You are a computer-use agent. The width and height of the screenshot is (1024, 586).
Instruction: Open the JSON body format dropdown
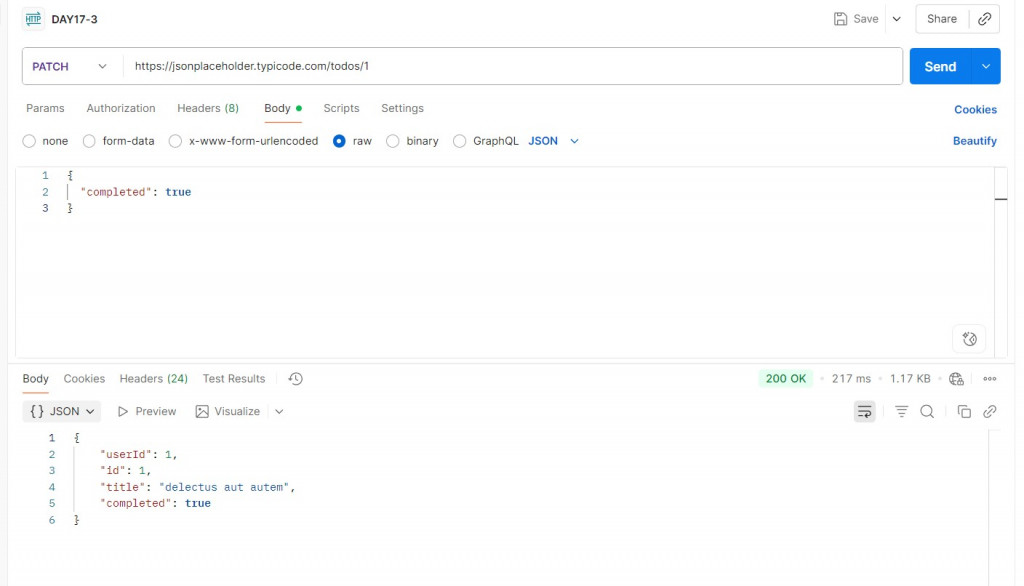pyautogui.click(x=554, y=141)
